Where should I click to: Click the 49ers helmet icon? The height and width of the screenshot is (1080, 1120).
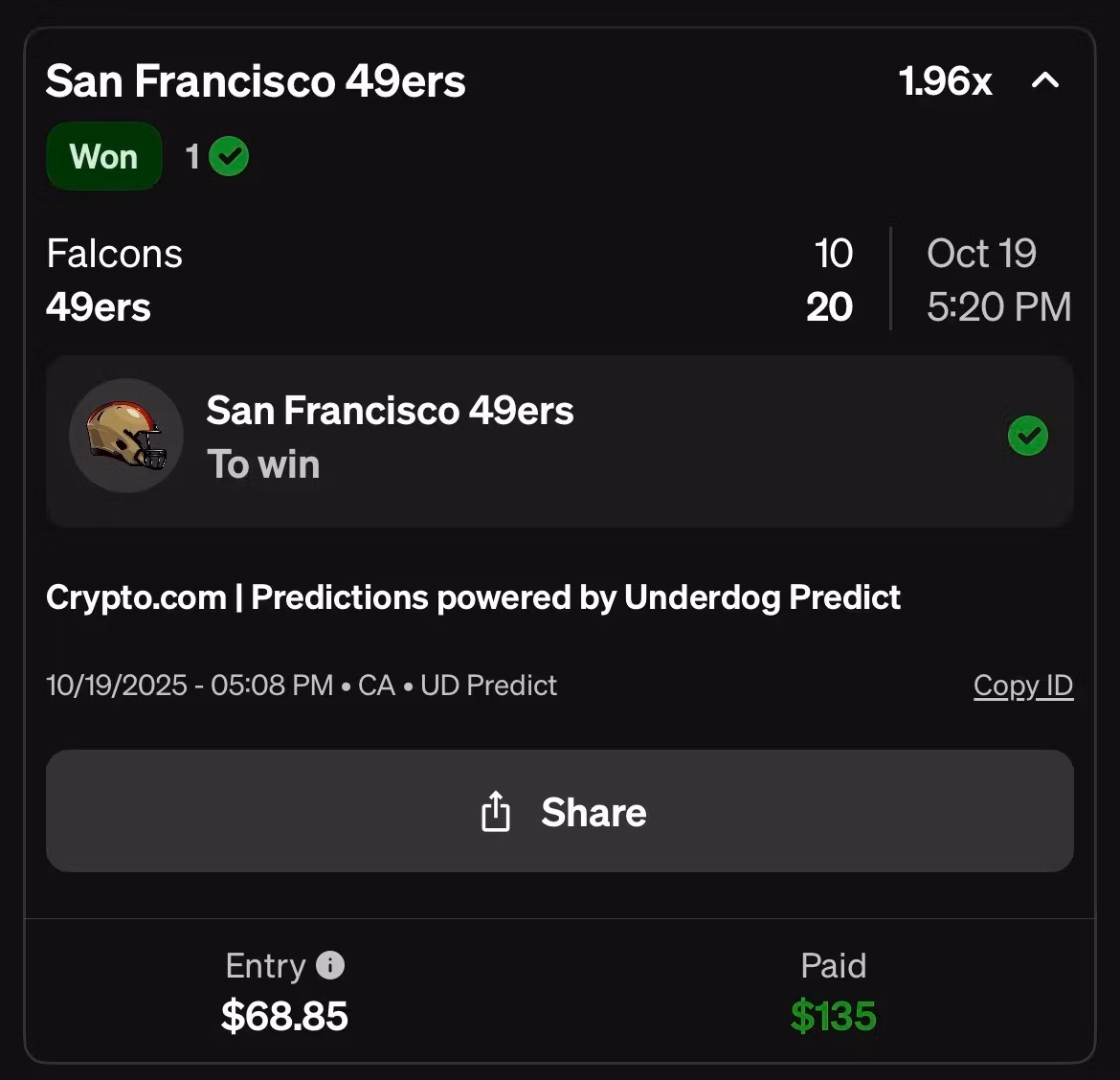click(126, 436)
